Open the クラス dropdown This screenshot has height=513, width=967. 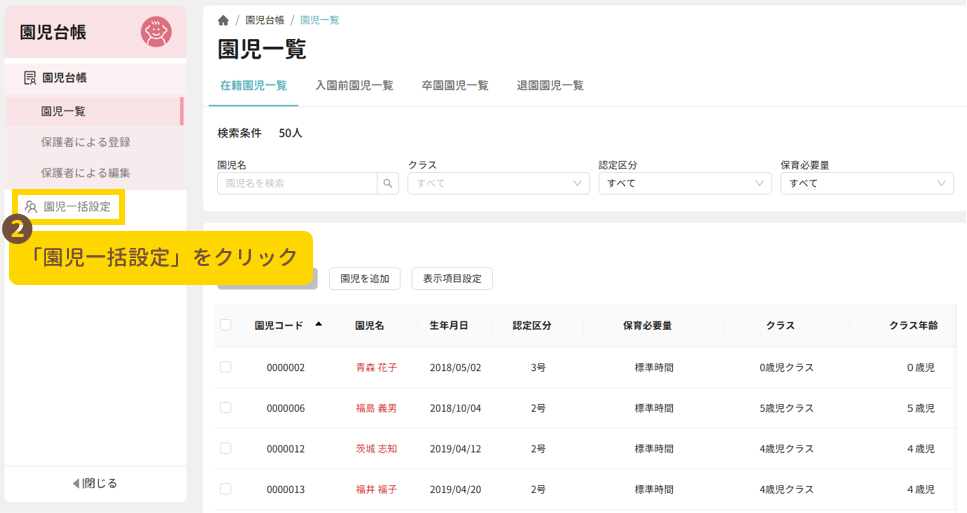[x=498, y=183]
